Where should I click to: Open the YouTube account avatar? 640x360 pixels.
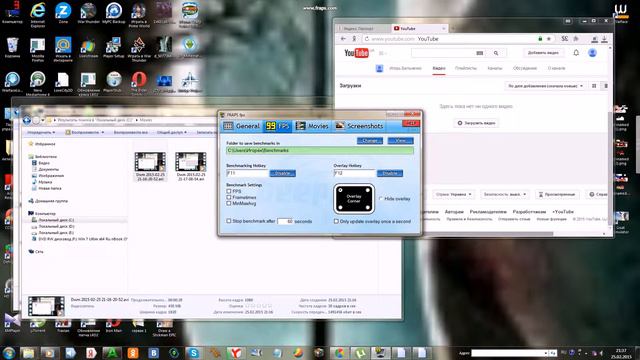point(592,53)
